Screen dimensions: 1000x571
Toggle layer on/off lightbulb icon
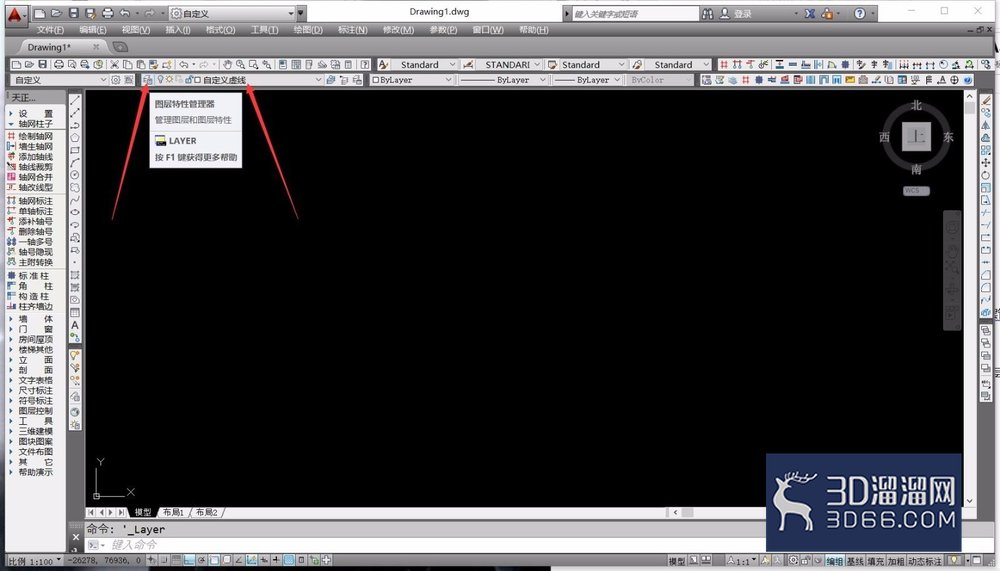point(160,80)
